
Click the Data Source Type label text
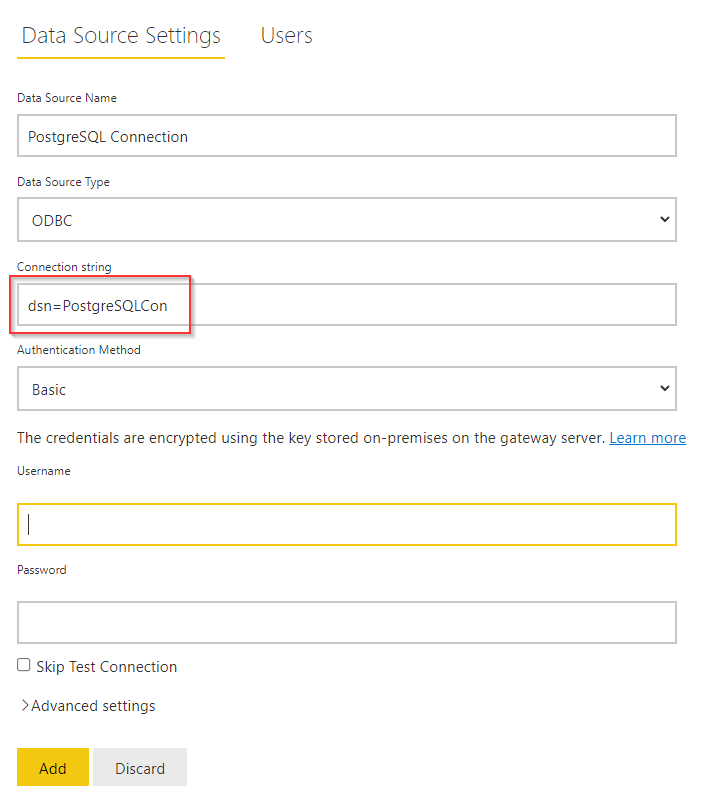pyautogui.click(x=63, y=182)
